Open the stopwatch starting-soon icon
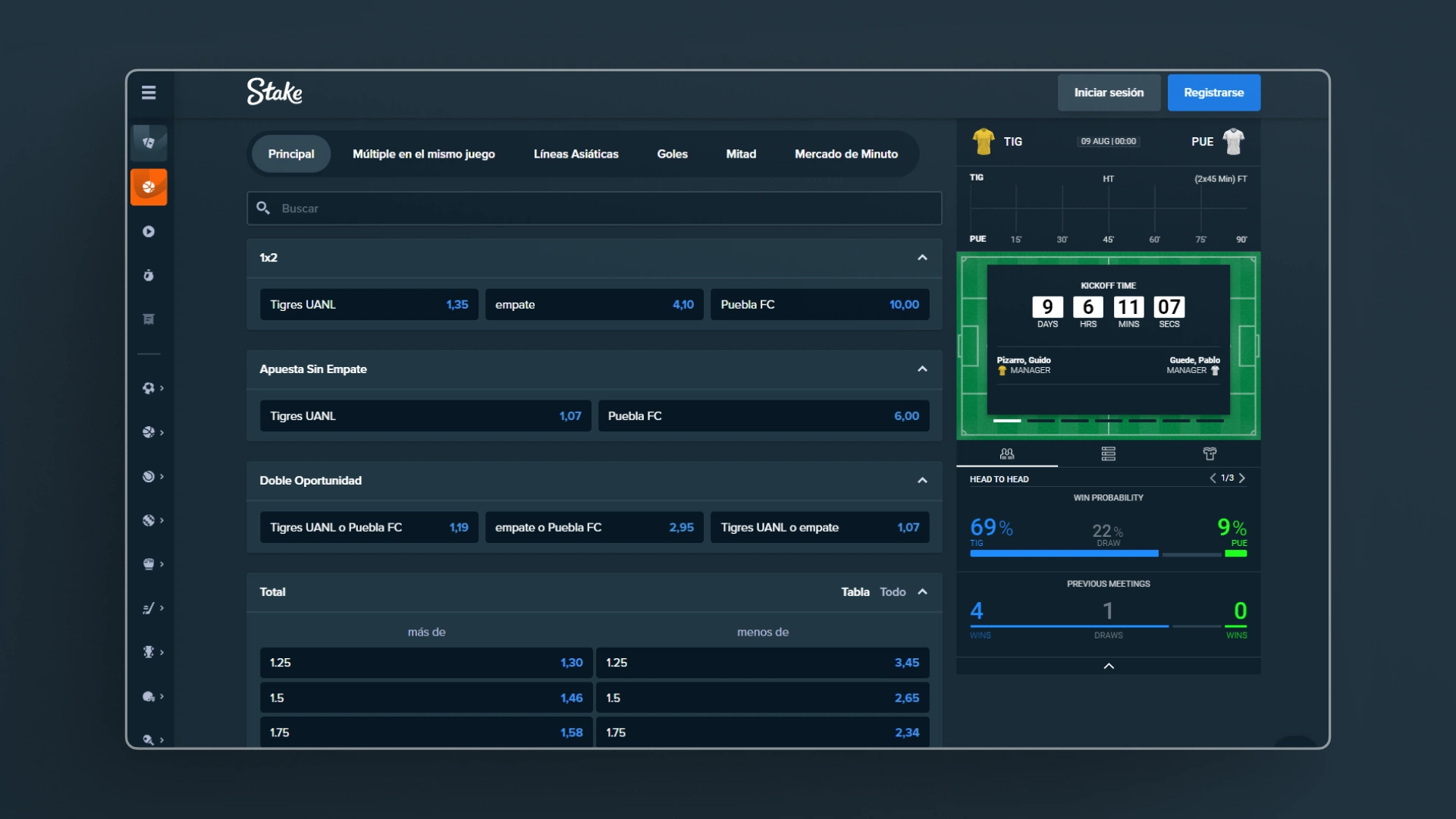This screenshot has width=1456, height=819. point(149,275)
